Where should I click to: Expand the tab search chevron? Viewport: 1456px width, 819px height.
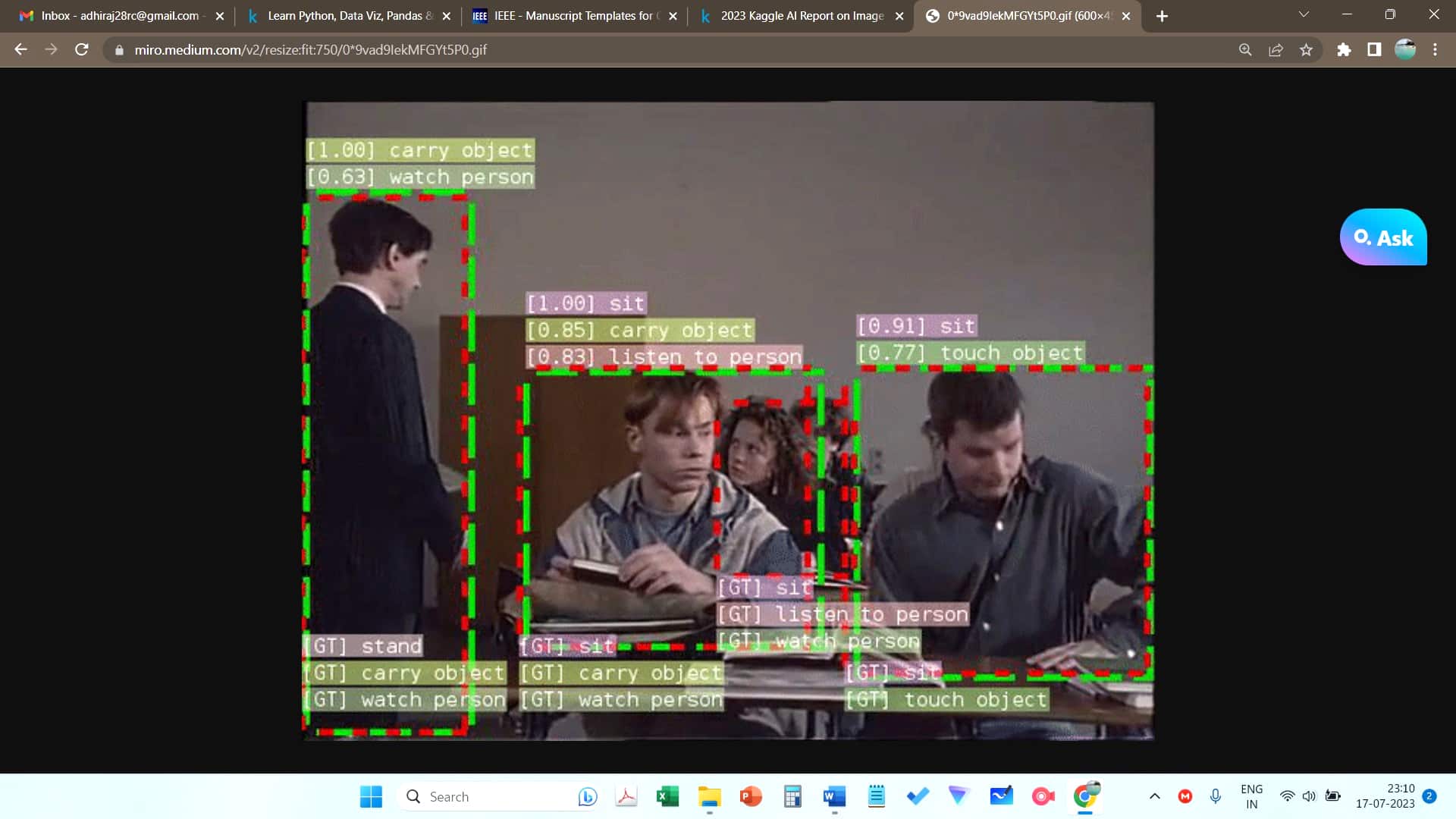point(1304,15)
